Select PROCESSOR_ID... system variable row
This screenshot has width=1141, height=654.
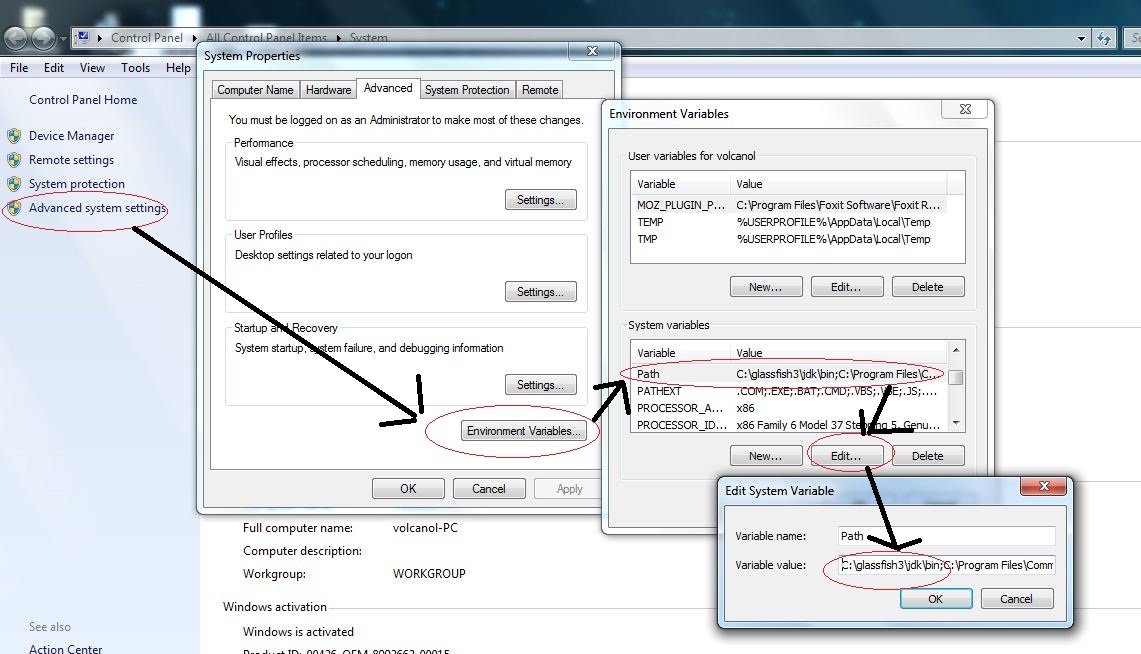pyautogui.click(x=790, y=425)
